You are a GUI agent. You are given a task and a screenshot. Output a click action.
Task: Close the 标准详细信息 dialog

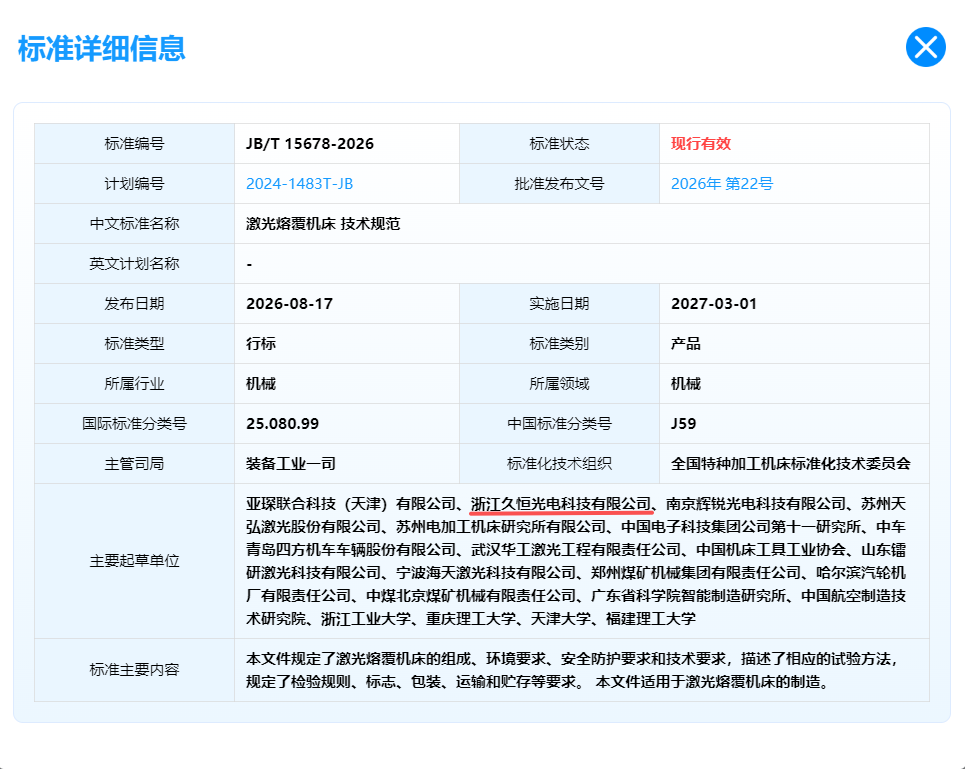point(925,47)
